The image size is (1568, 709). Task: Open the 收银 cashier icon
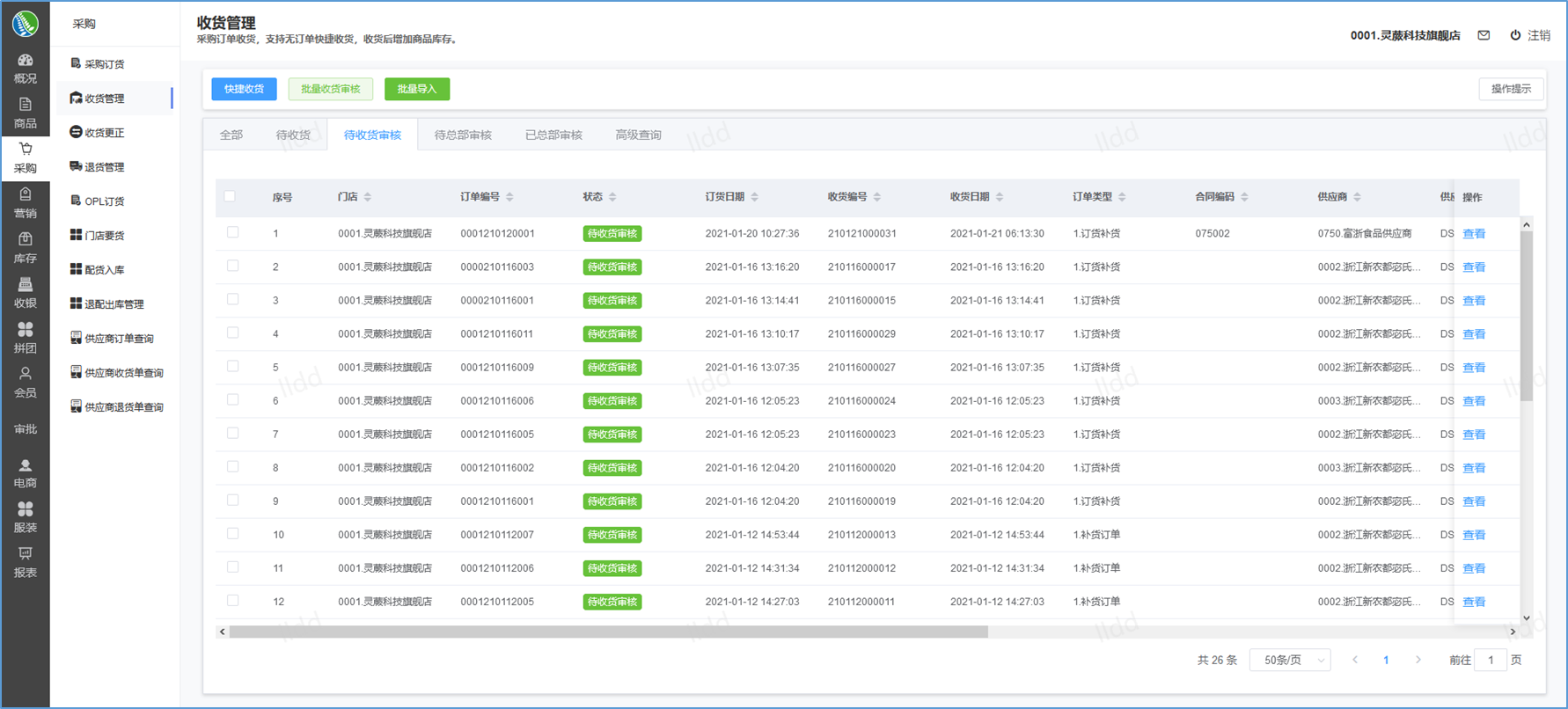click(26, 285)
